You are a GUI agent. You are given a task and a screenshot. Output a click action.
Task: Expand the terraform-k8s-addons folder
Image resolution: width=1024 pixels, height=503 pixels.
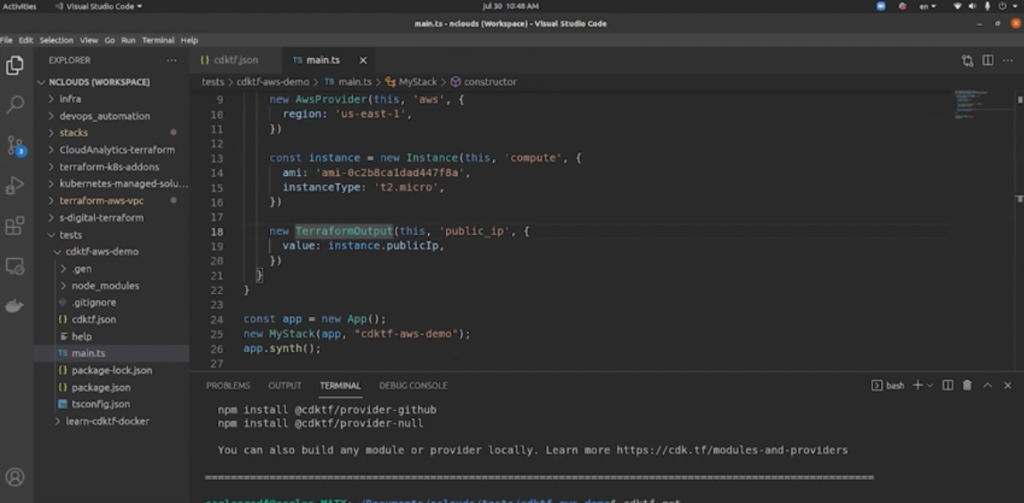112,167
